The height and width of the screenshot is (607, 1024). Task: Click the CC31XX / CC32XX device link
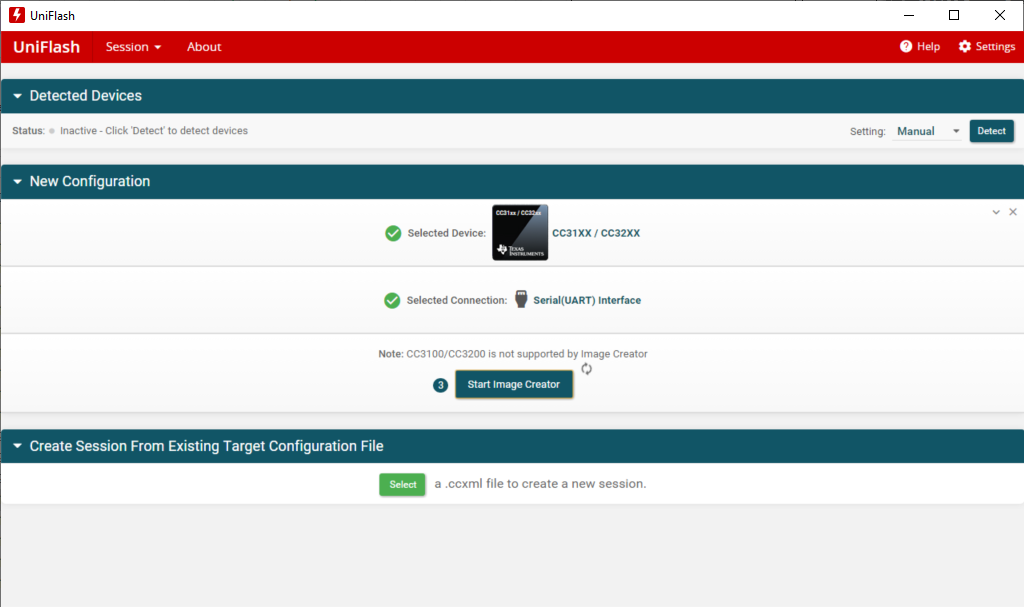click(x=596, y=233)
